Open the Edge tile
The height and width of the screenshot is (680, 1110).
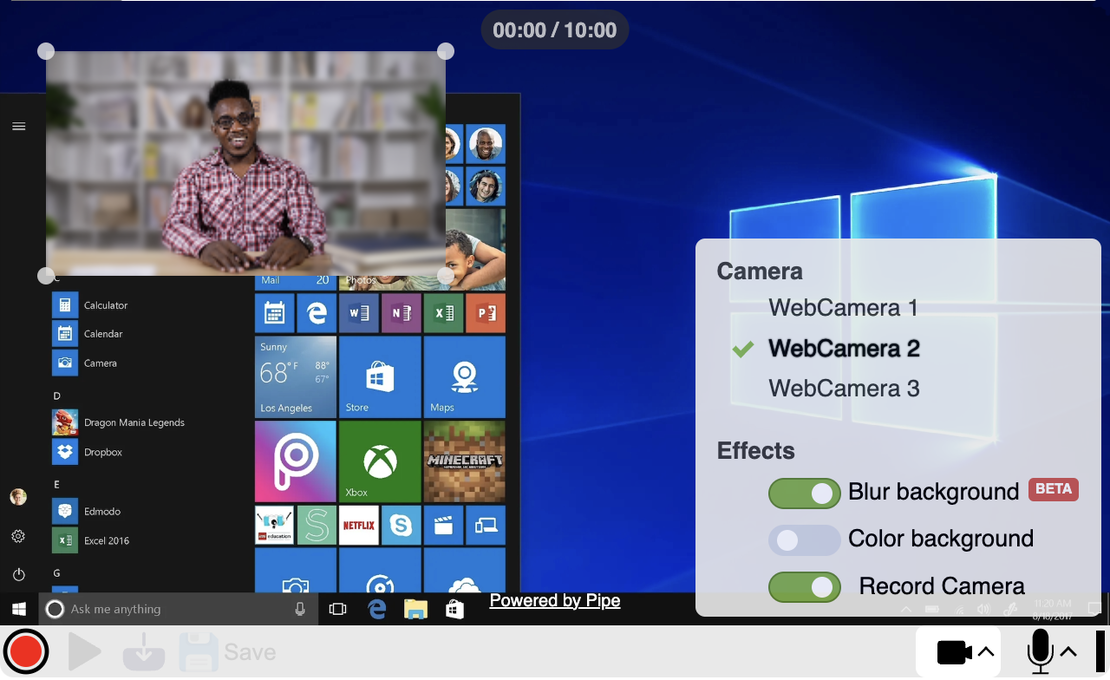click(316, 313)
